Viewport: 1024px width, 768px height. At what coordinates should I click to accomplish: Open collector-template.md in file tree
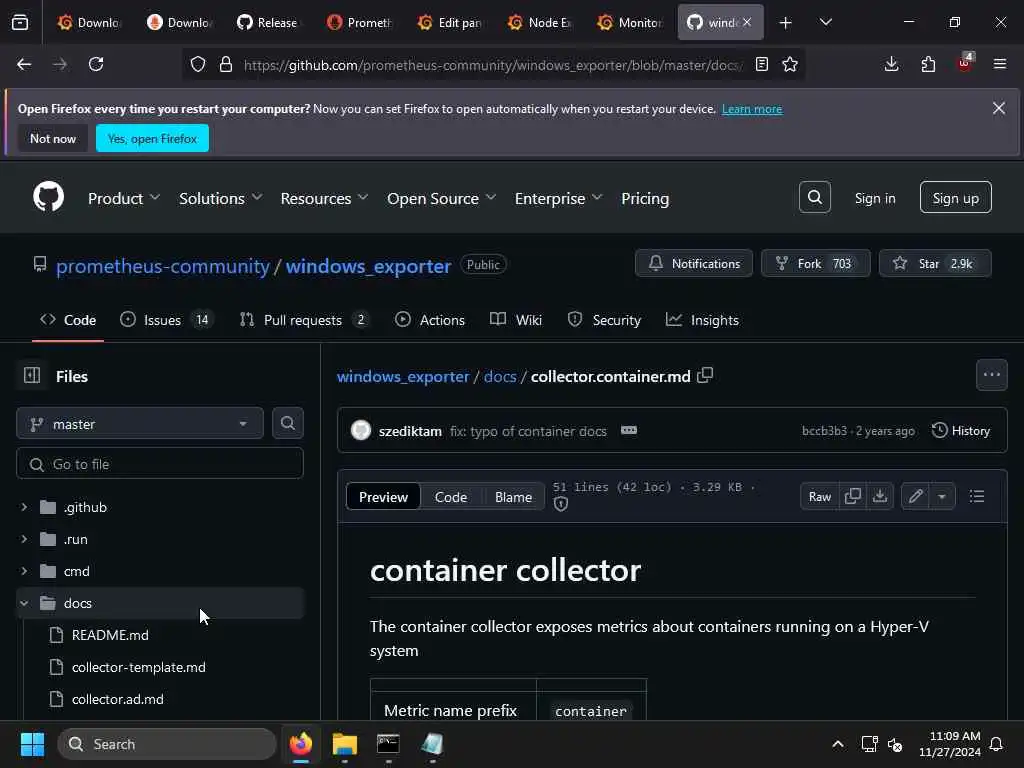[138, 667]
